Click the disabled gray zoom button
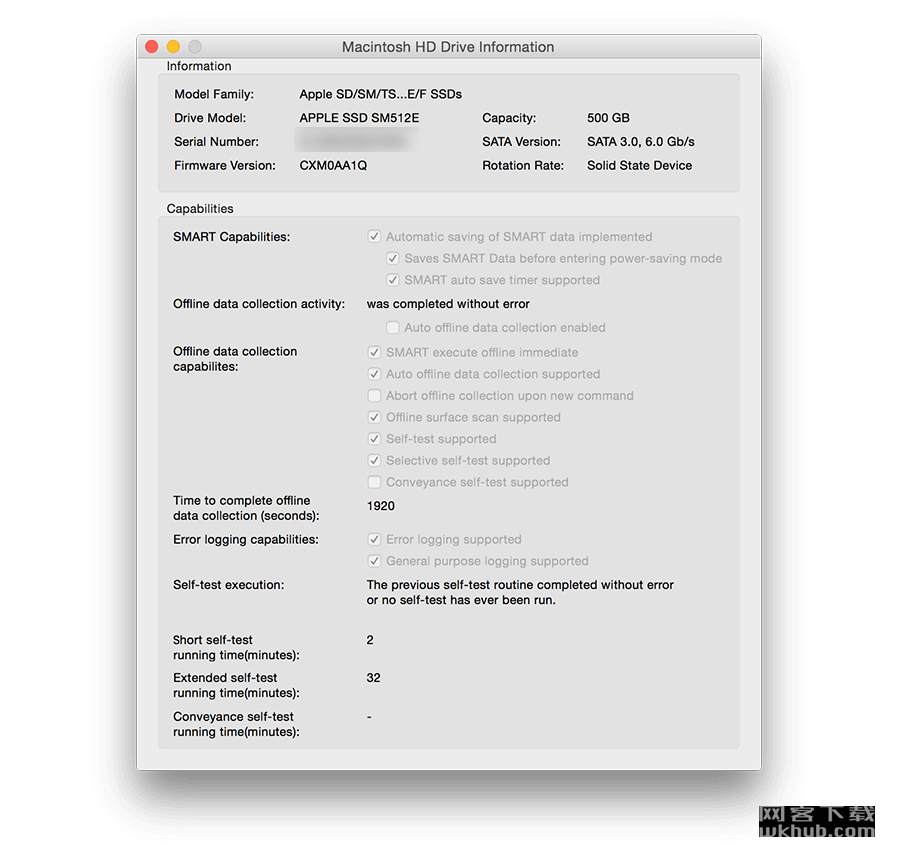Screen dimensions: 900x857 pos(195,46)
